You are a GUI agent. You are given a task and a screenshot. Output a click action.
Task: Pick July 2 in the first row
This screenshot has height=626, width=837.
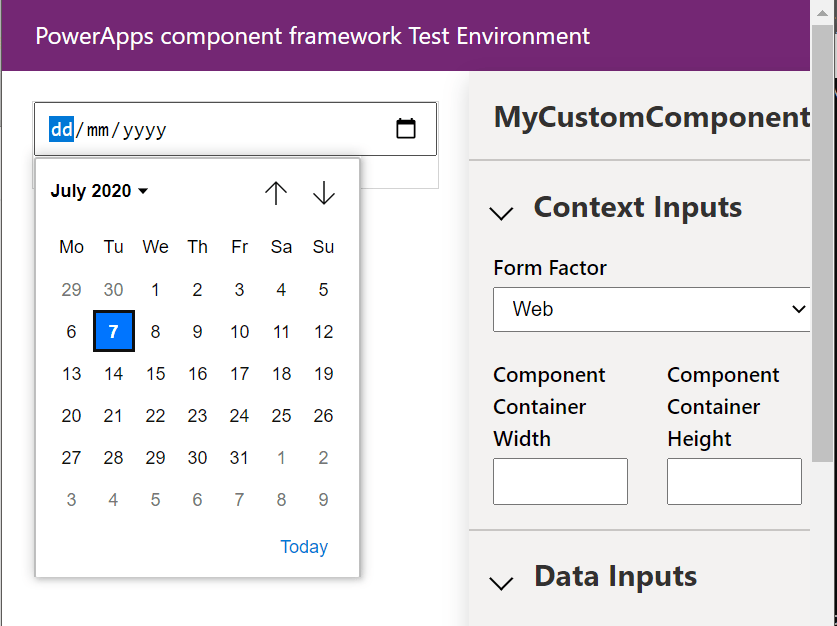click(x=198, y=289)
